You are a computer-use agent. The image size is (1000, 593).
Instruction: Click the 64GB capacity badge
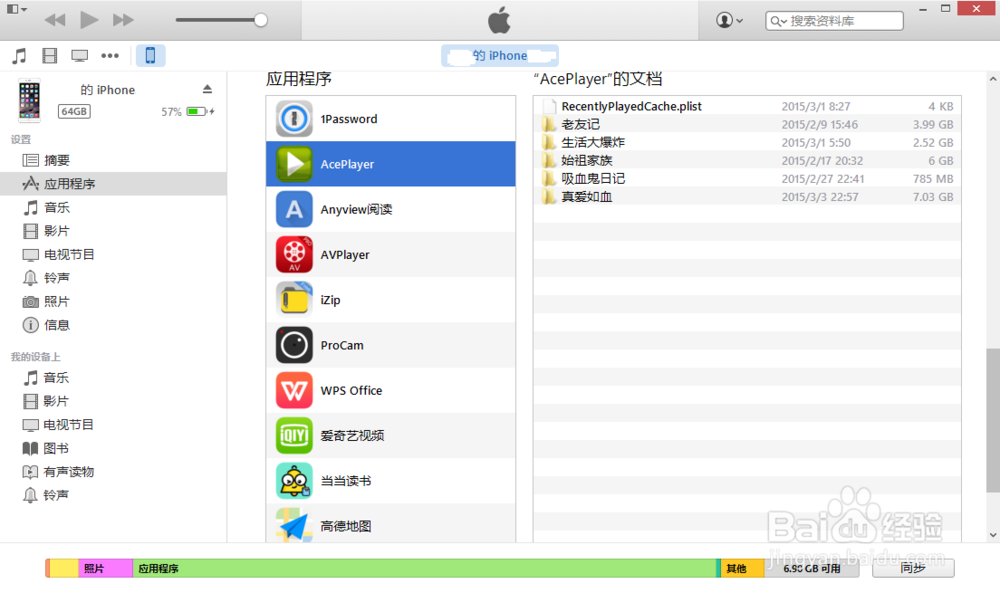[74, 112]
